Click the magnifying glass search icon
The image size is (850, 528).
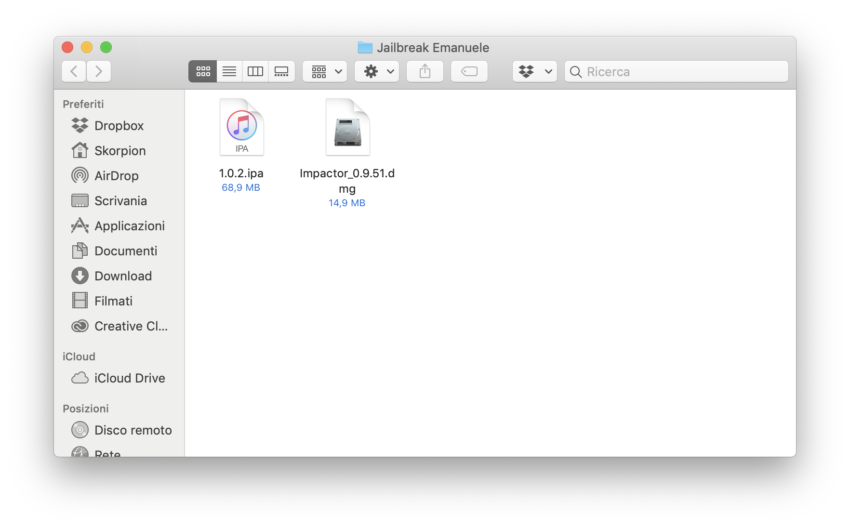[x=576, y=72]
